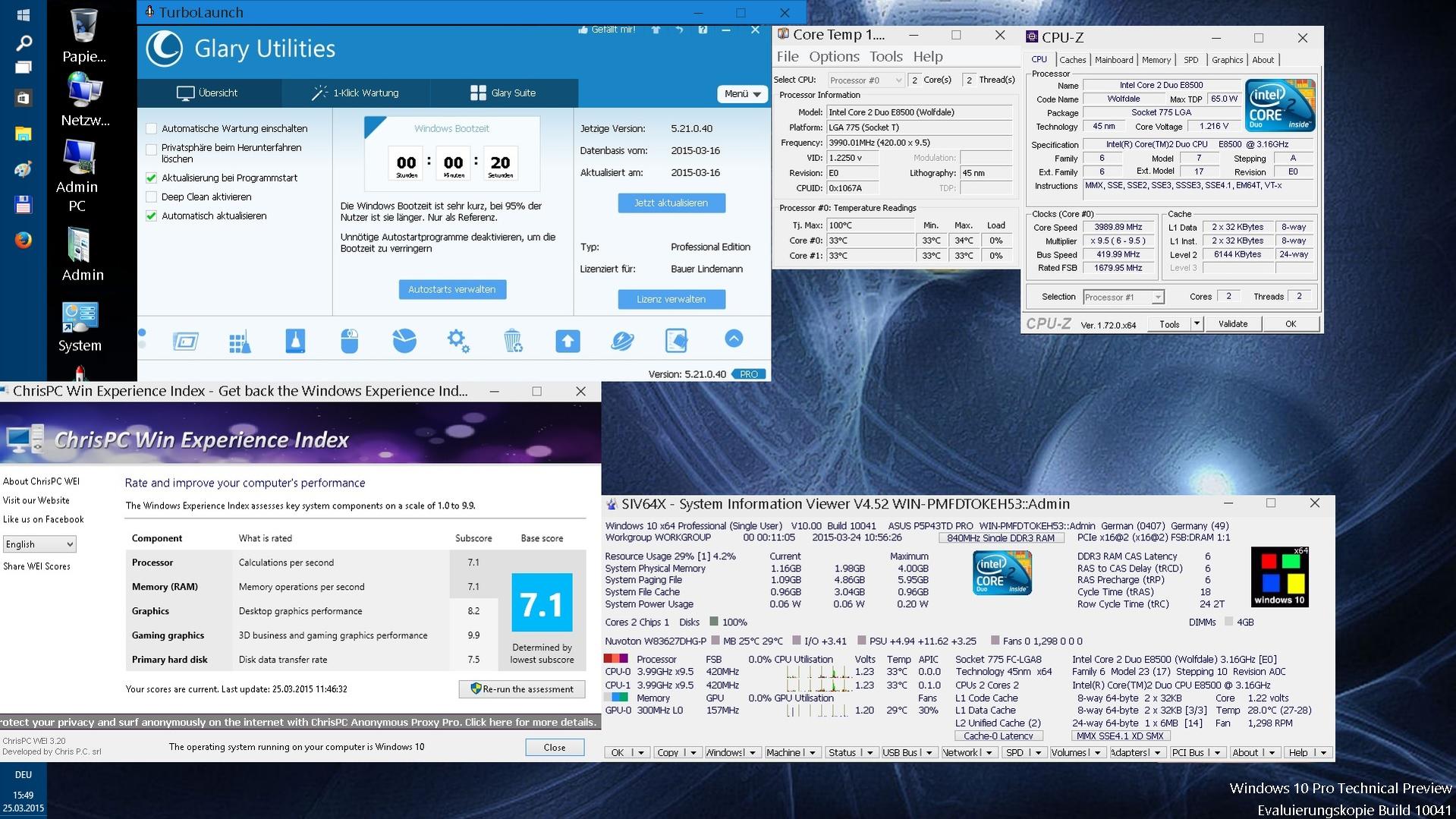The width and height of the screenshot is (1456, 819).
Task: Open the Netzwerk desktop icon
Action: tap(83, 100)
